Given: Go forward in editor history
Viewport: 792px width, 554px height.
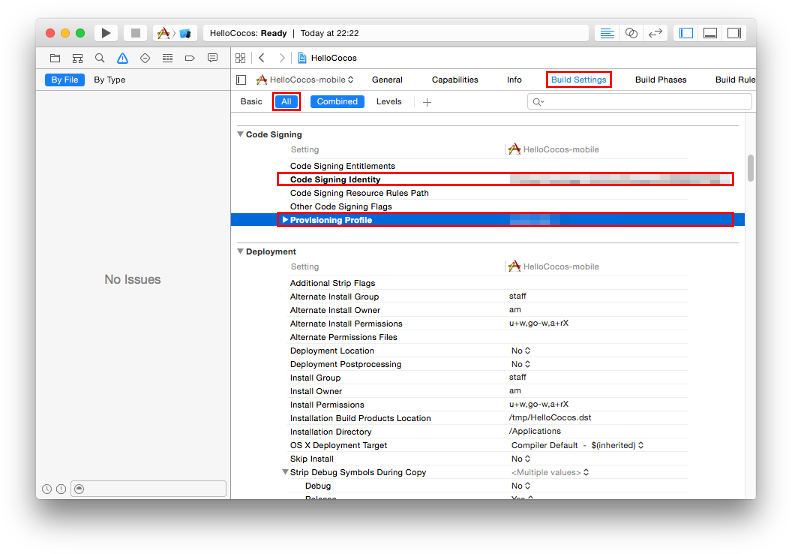Looking at the screenshot, I should click(x=282, y=58).
